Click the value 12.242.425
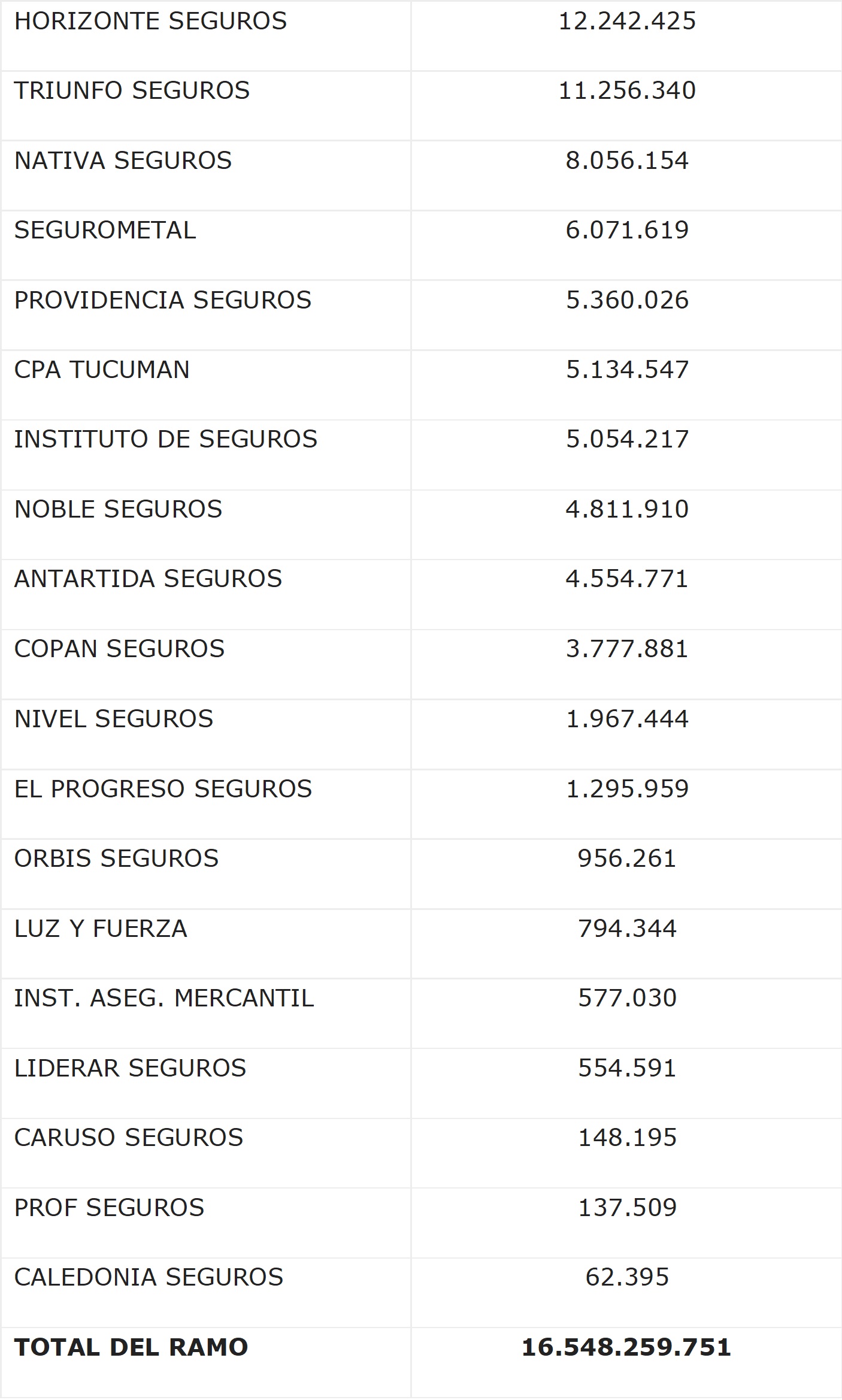This screenshot has height=1400, width=842. click(627, 21)
